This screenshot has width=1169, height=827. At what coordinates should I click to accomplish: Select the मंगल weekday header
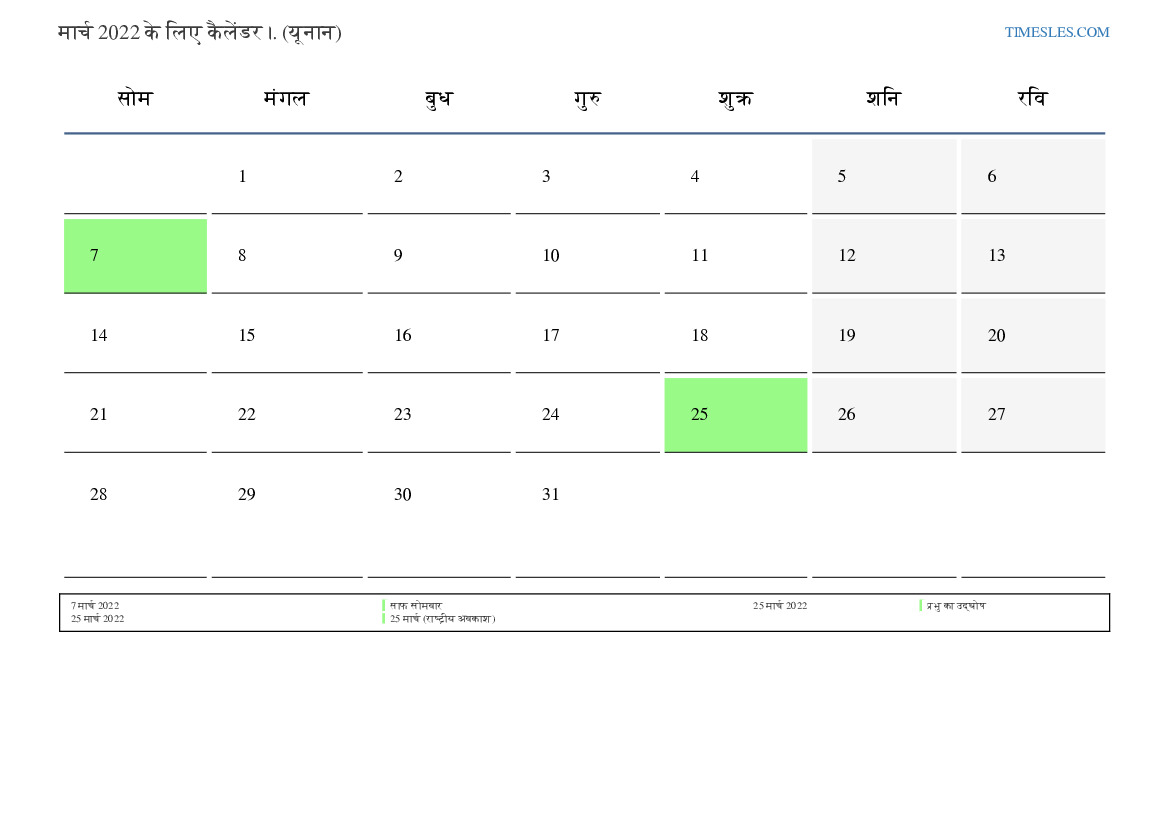[286, 98]
